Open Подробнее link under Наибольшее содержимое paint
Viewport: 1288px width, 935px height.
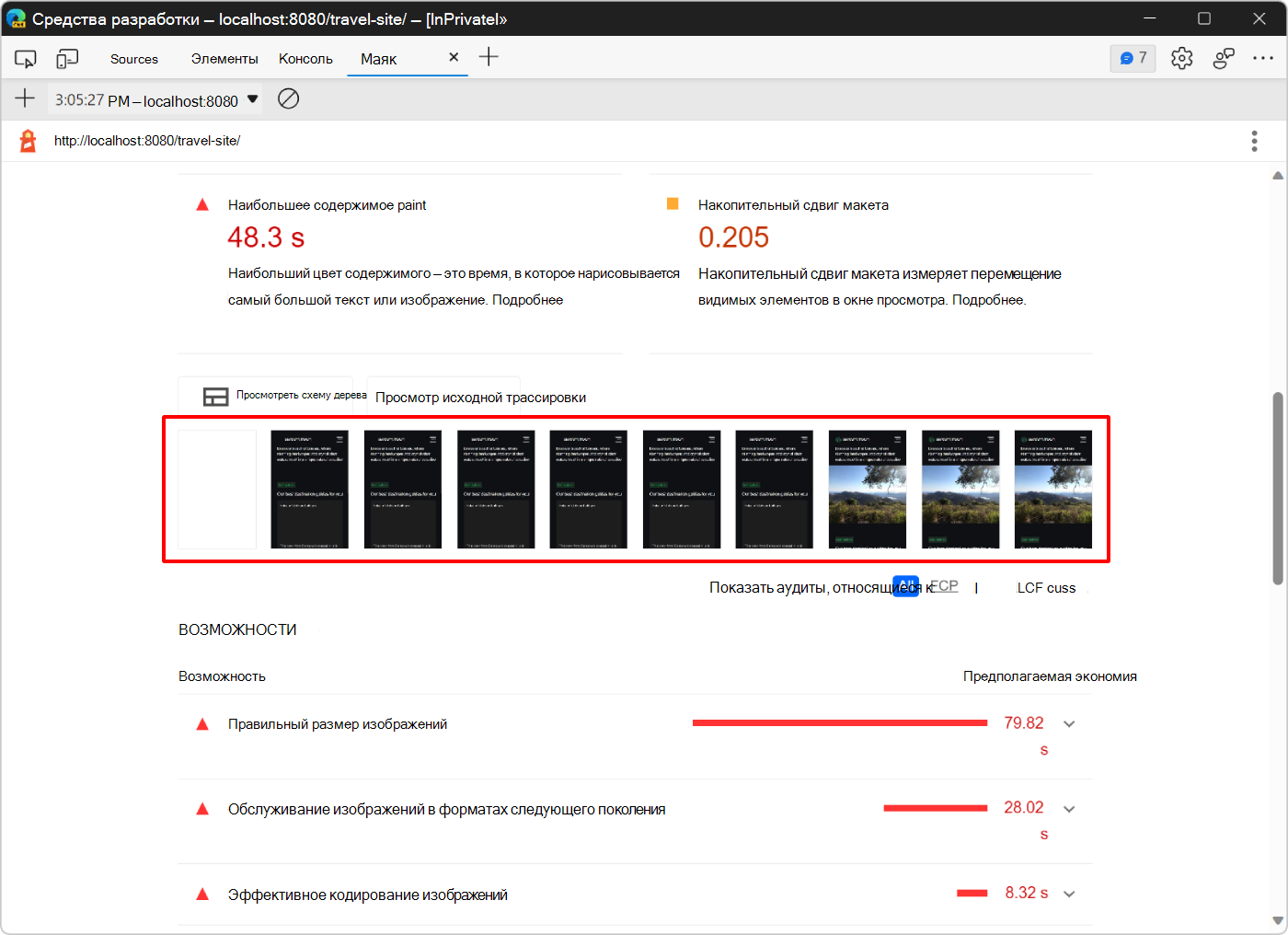point(527,300)
